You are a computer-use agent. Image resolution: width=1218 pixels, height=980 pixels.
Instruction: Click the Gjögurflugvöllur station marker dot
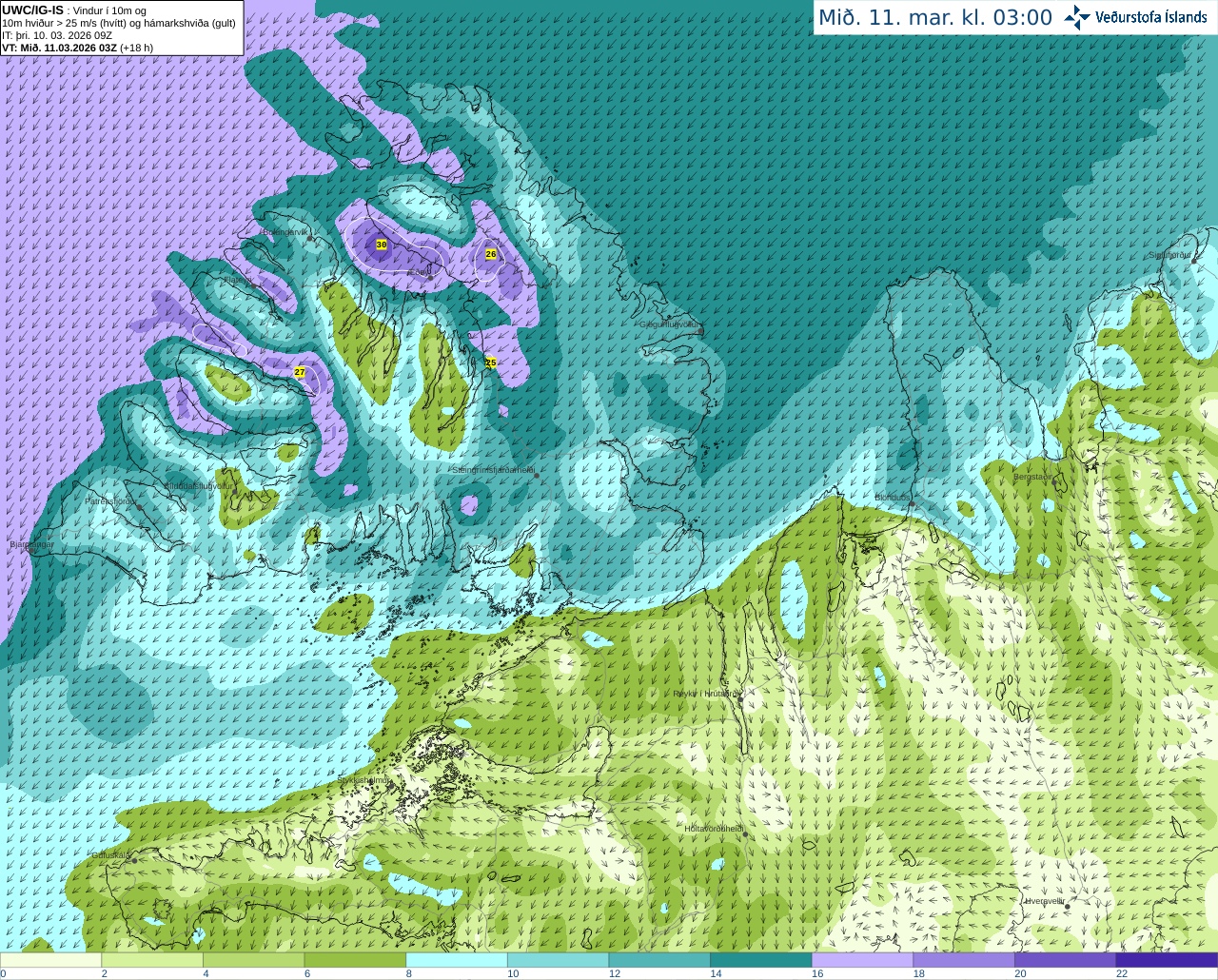[700, 330]
